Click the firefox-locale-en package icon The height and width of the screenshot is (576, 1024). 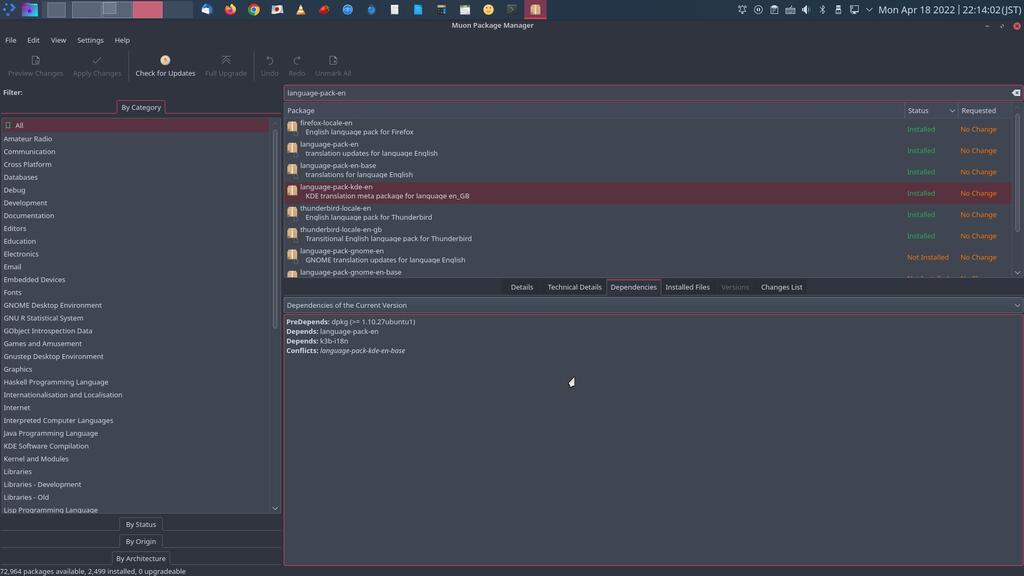[x=292, y=127]
